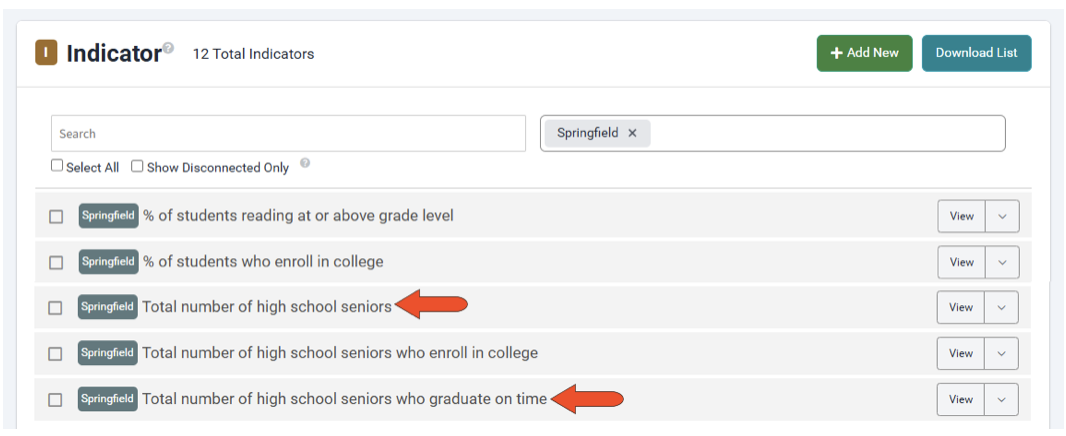Click the help icon beside Indicator title

[x=169, y=47]
